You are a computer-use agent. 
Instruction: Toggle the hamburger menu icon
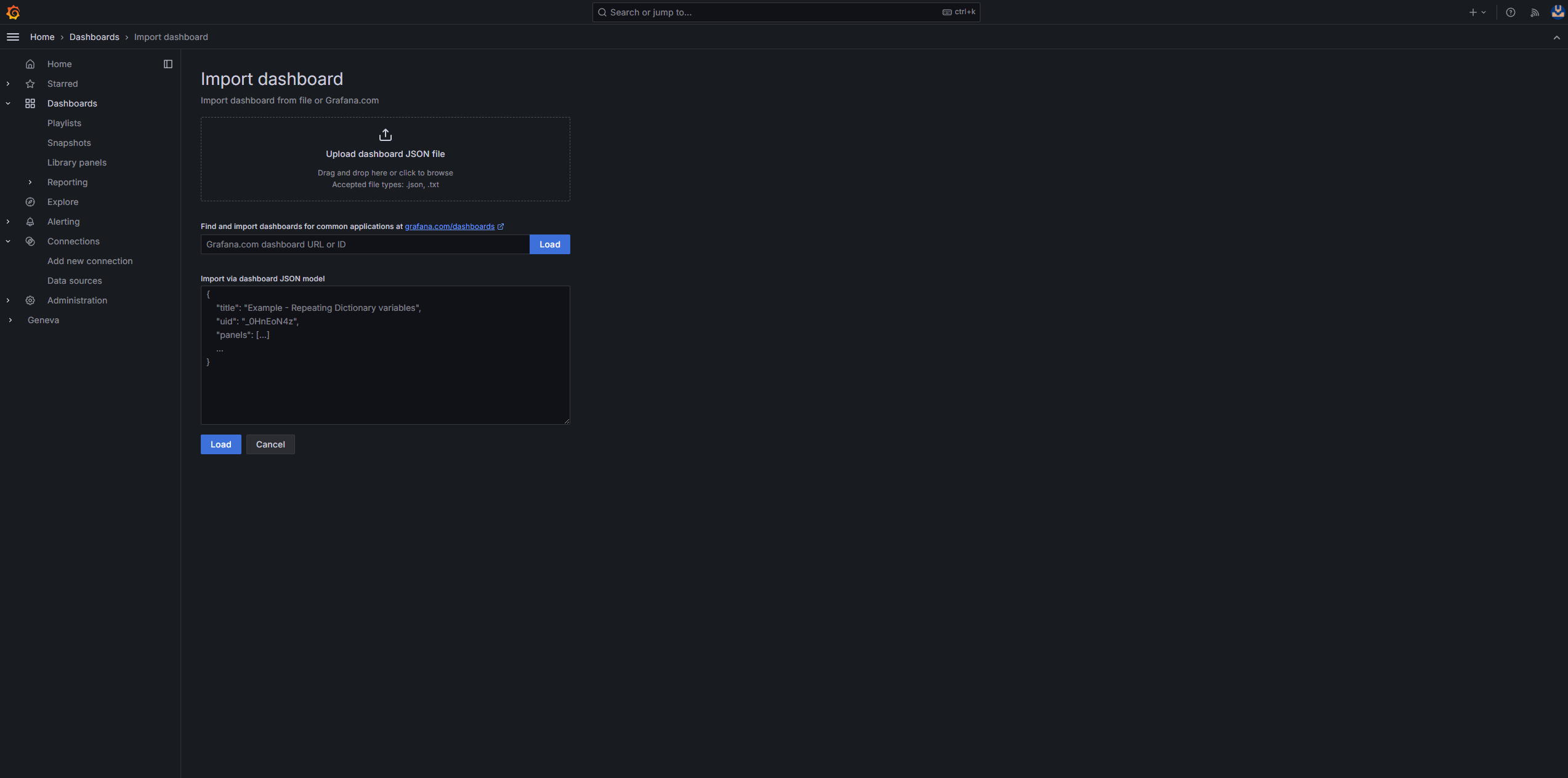tap(13, 37)
